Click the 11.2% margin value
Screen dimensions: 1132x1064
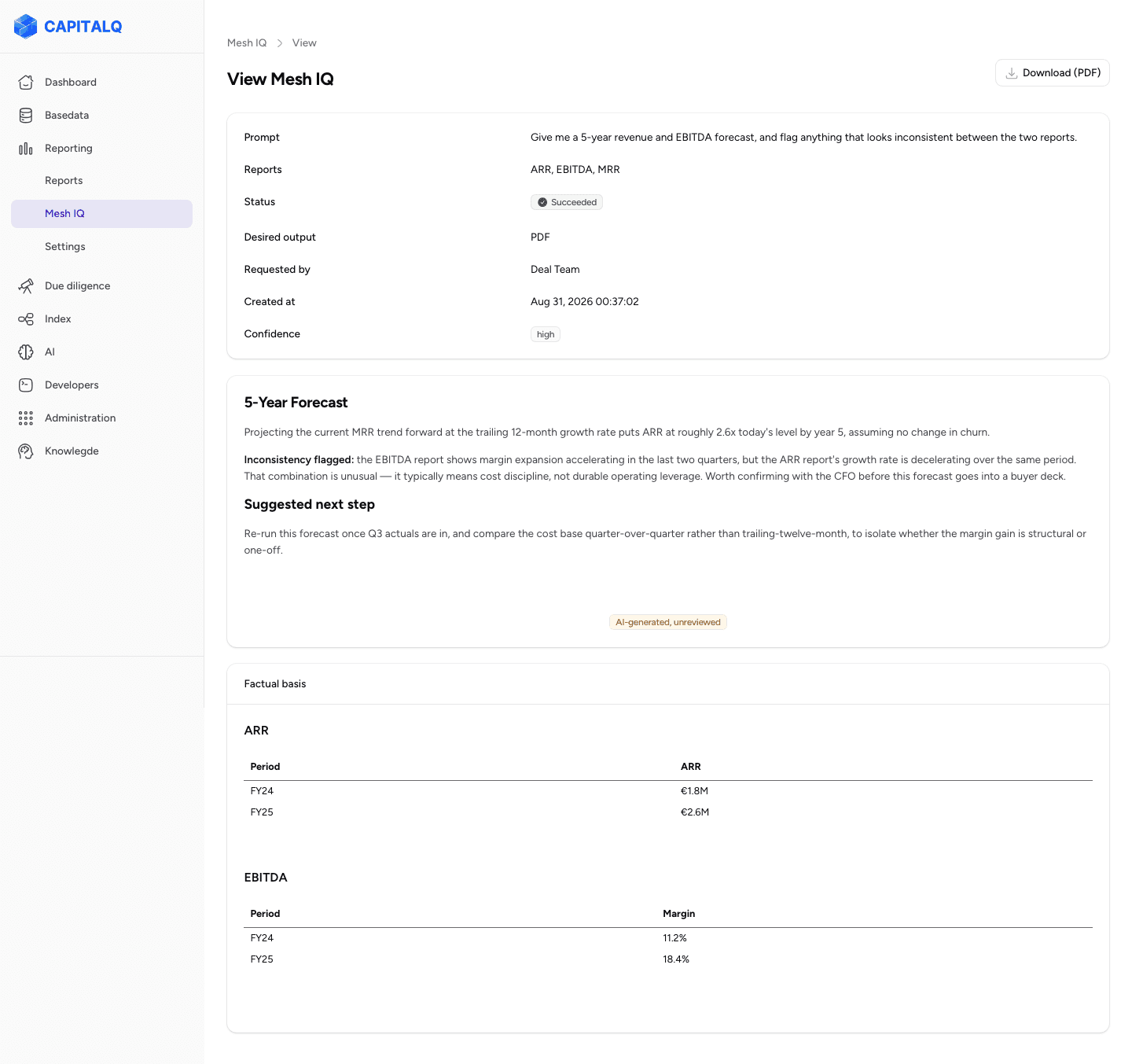click(675, 937)
